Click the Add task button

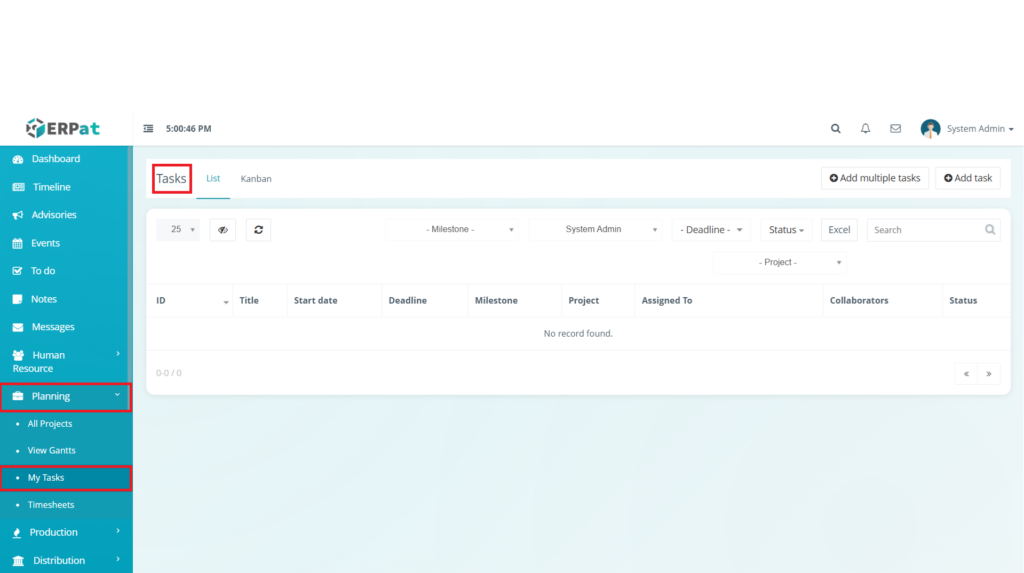[967, 178]
